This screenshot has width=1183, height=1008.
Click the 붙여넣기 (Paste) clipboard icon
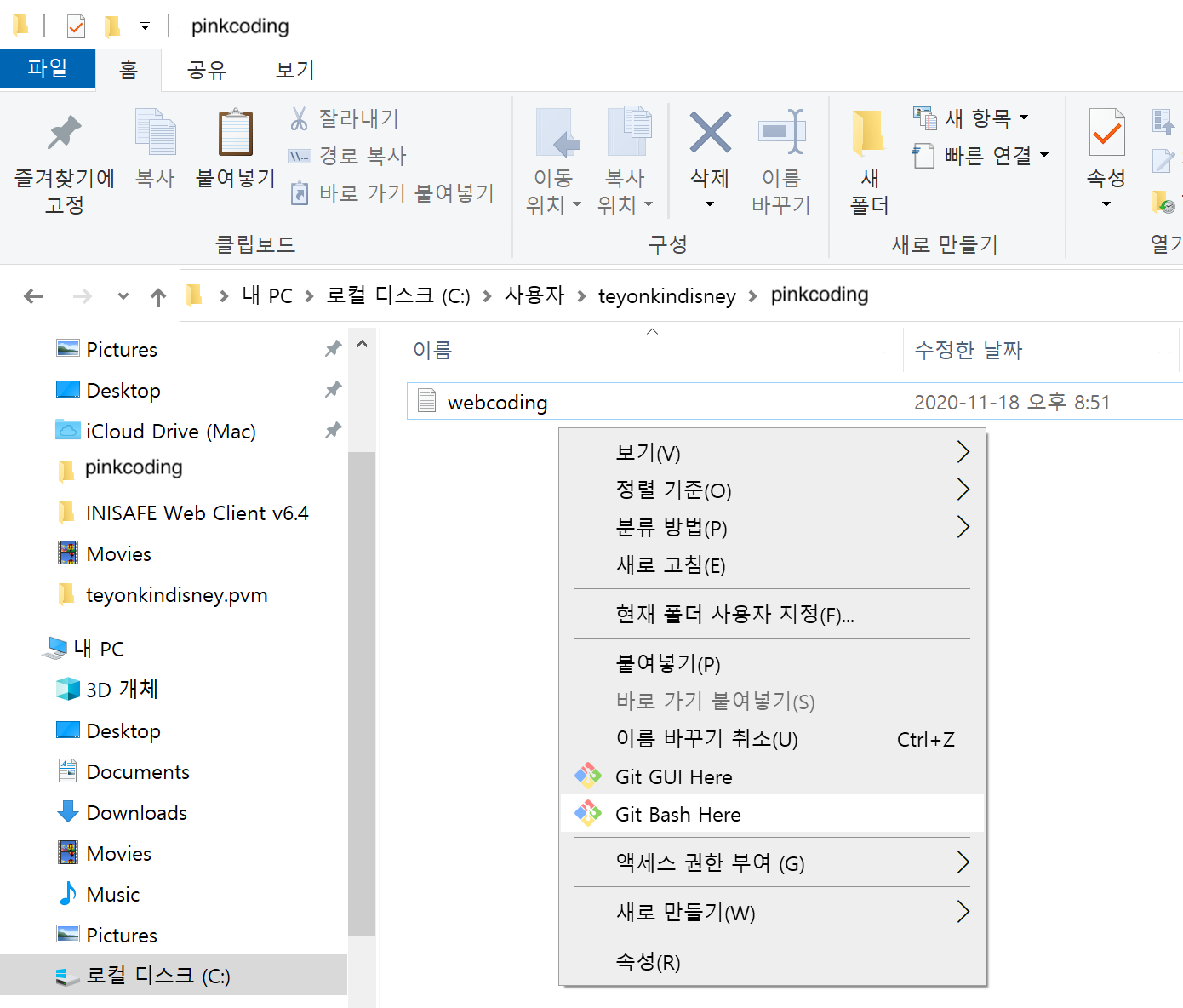(x=236, y=132)
